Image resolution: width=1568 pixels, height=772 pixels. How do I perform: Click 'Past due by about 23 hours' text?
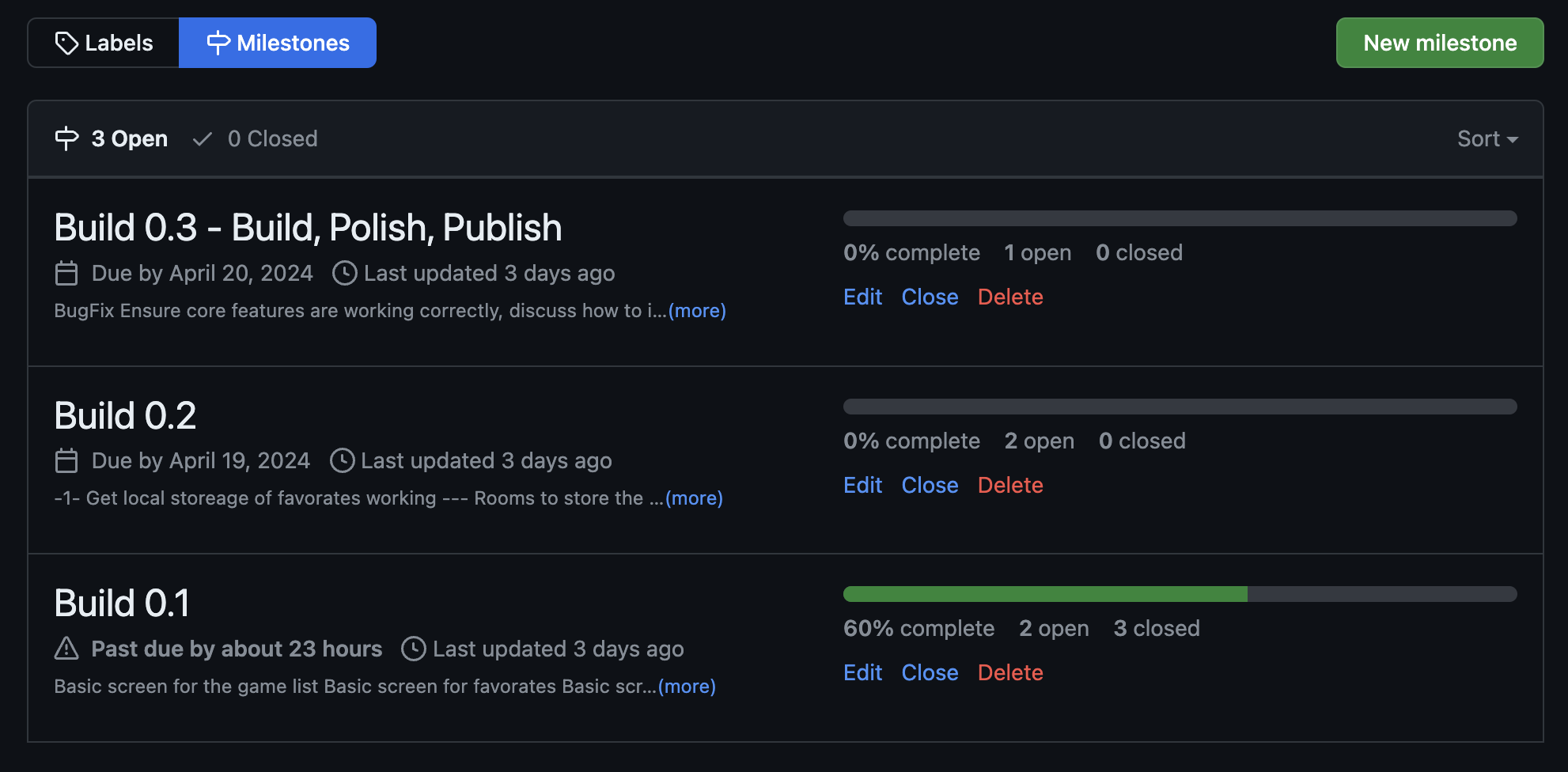click(x=237, y=649)
